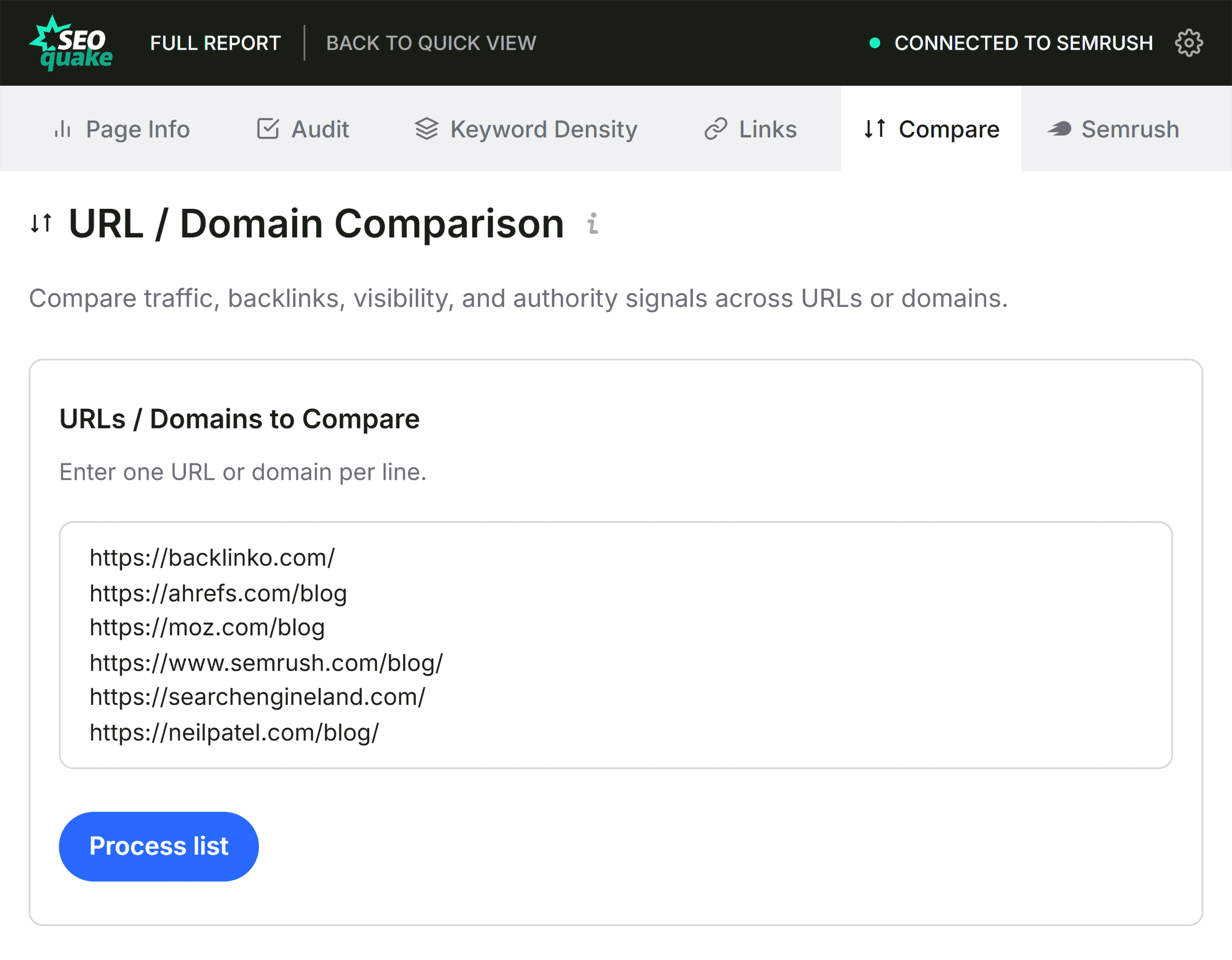Click the https://searchengineland.com/ line
This screenshot has width=1232, height=960.
pyautogui.click(x=257, y=697)
